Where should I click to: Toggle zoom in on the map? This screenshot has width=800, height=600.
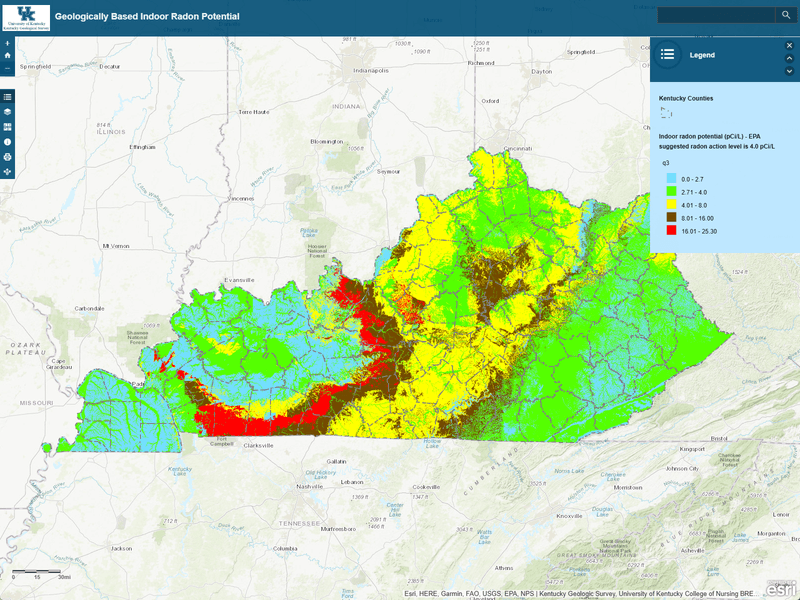click(x=8, y=43)
